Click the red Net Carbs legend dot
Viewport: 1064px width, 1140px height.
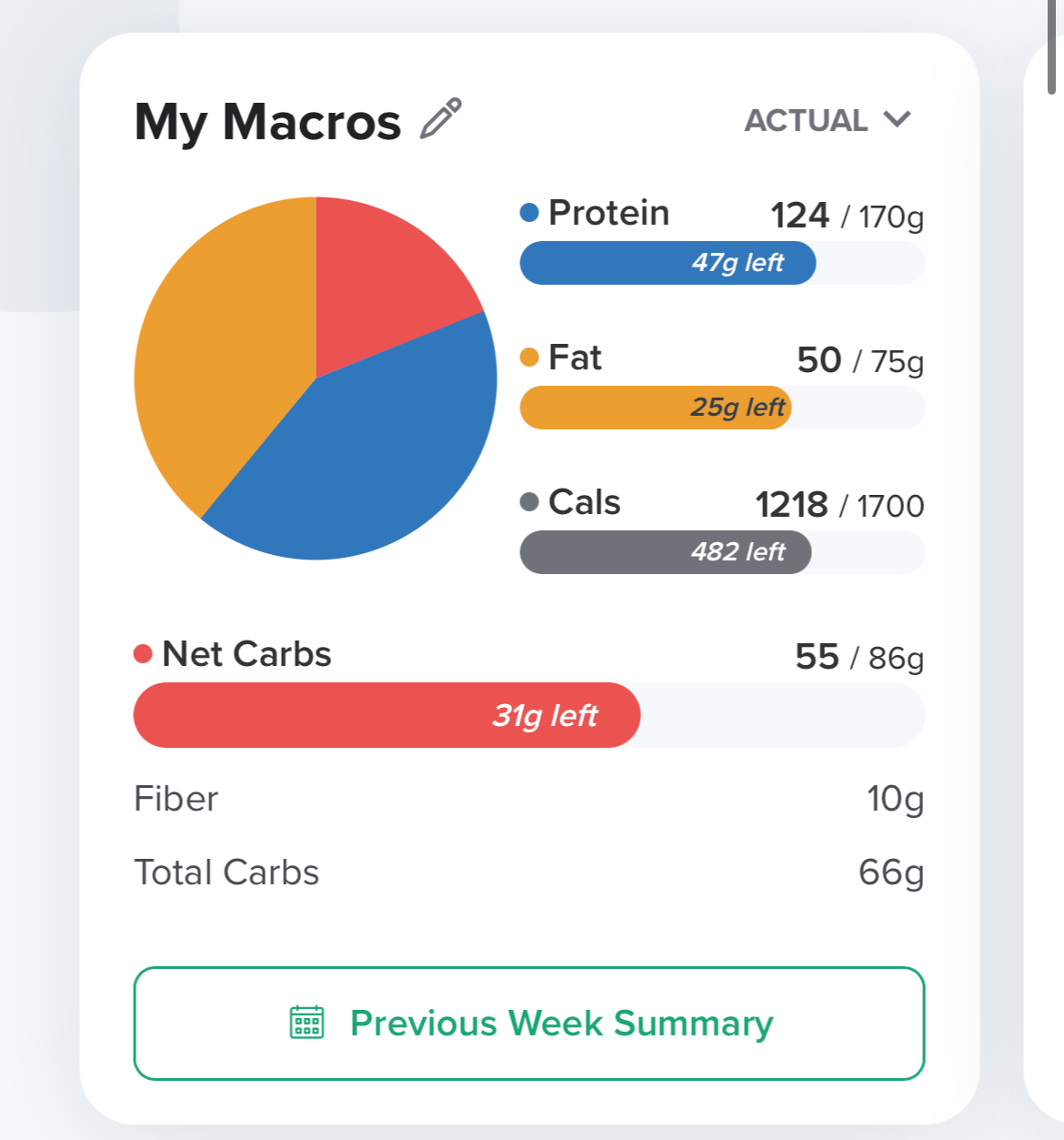pyautogui.click(x=143, y=654)
